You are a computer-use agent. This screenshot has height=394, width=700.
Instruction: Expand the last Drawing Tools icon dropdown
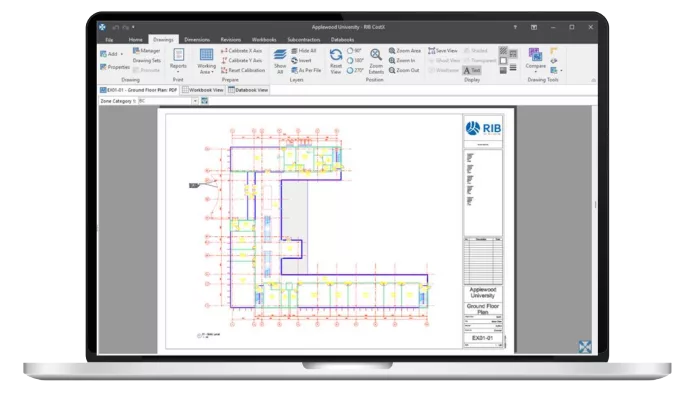561,70
